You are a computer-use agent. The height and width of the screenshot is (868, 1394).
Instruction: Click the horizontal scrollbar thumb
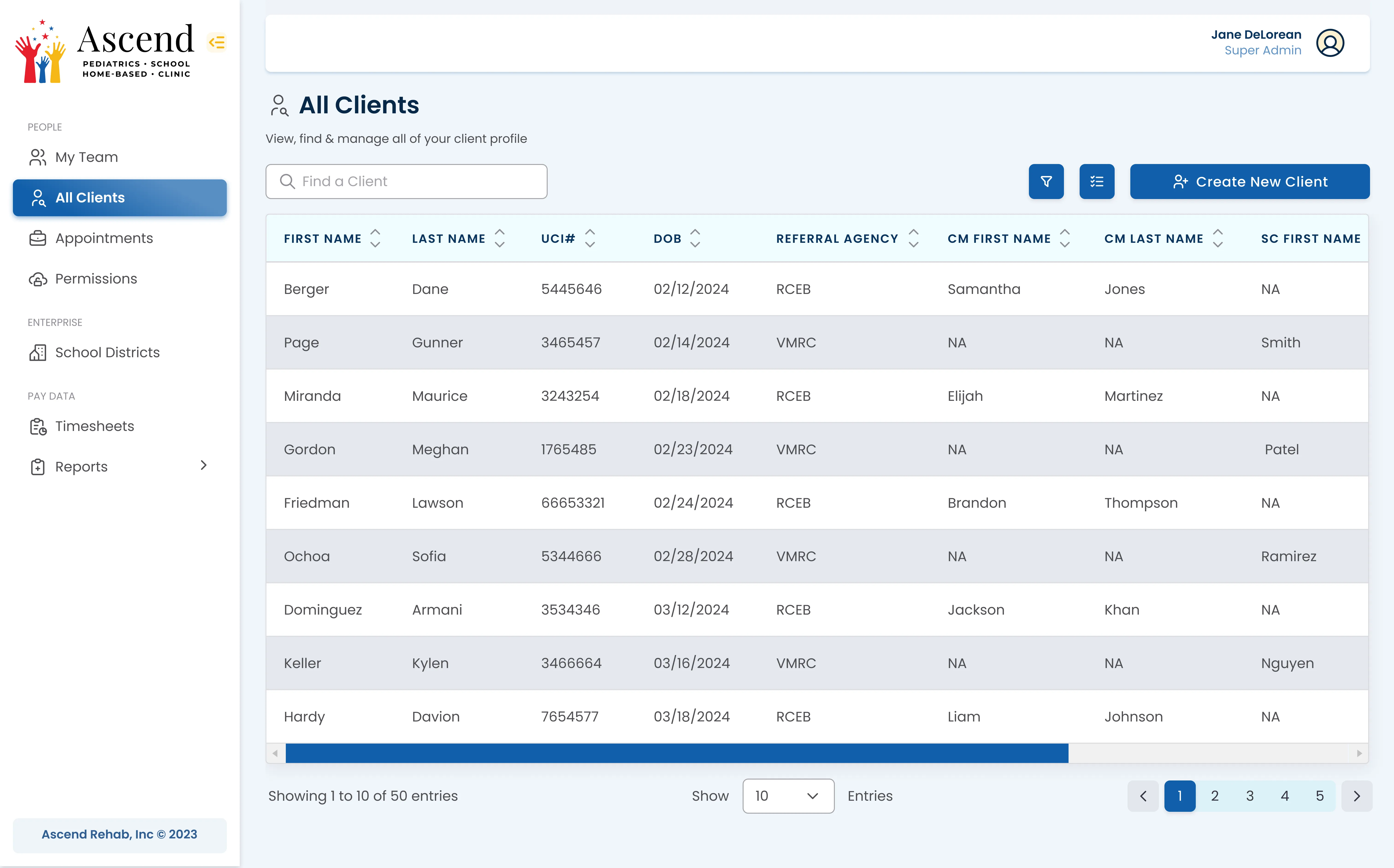[x=677, y=753]
